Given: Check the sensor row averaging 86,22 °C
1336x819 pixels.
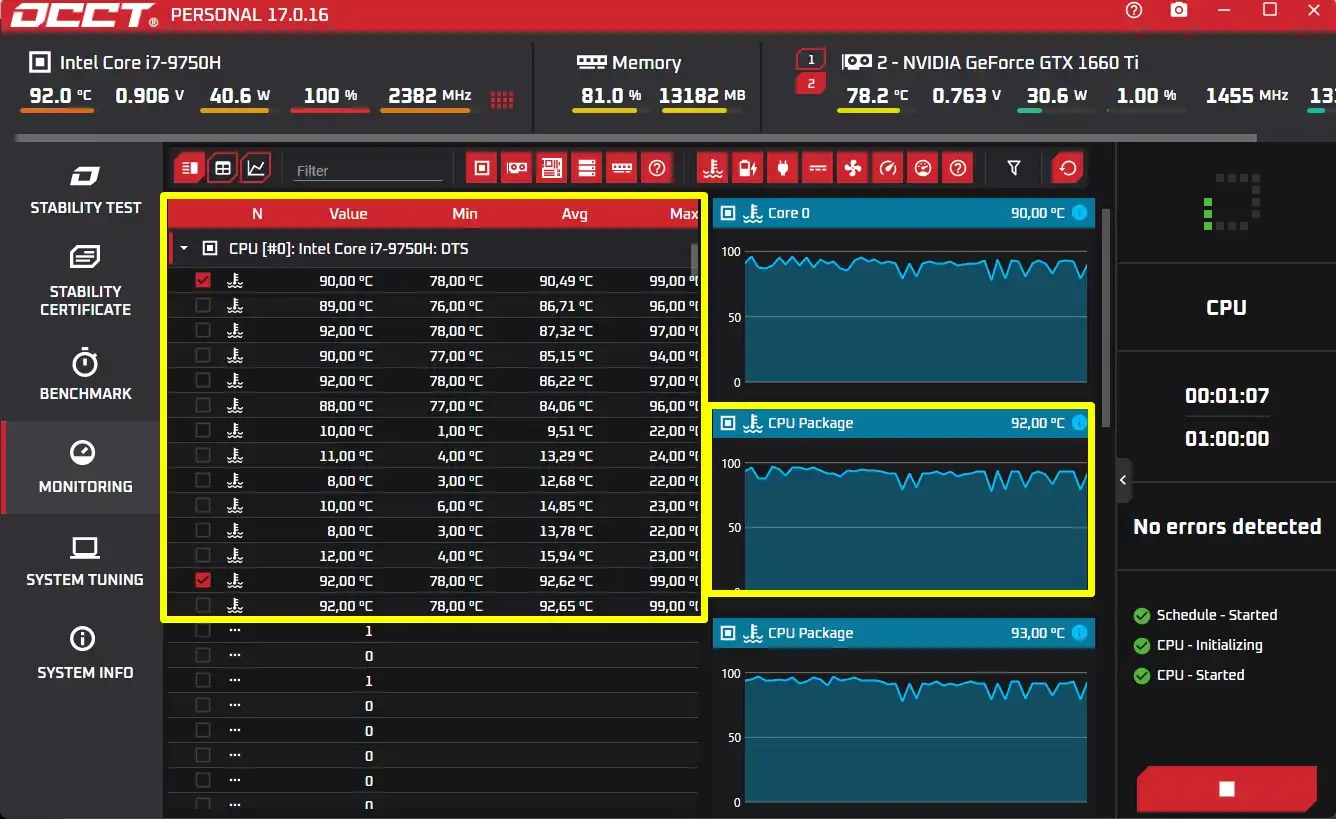Looking at the screenshot, I should 203,380.
